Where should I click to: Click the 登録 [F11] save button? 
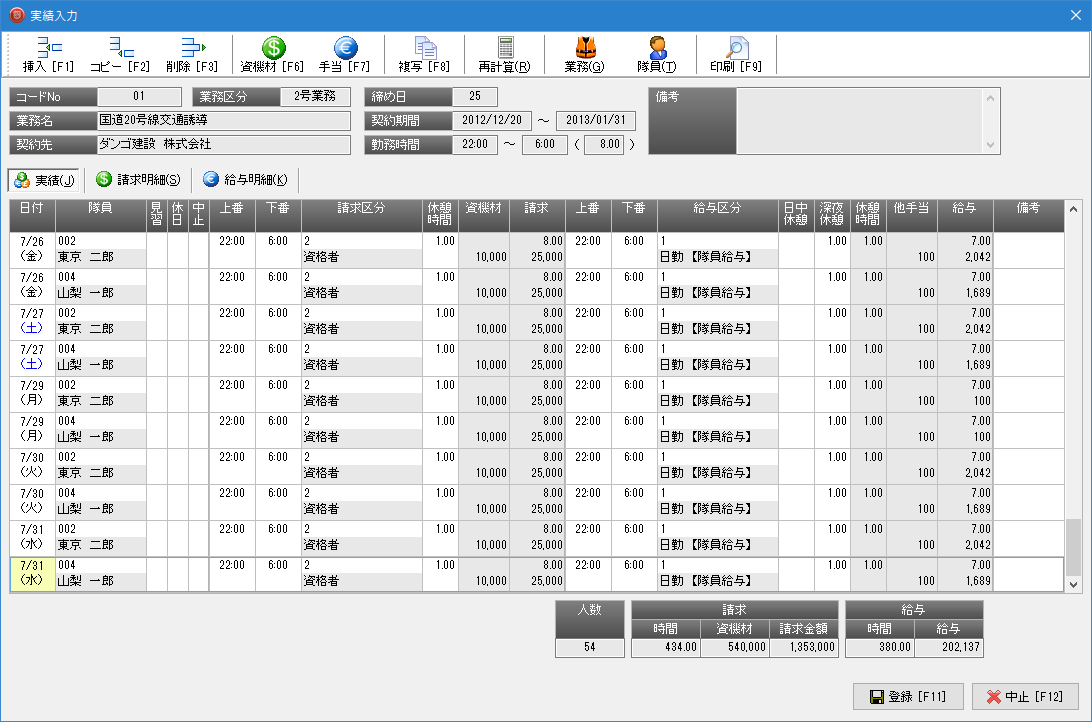pyautogui.click(x=908, y=696)
